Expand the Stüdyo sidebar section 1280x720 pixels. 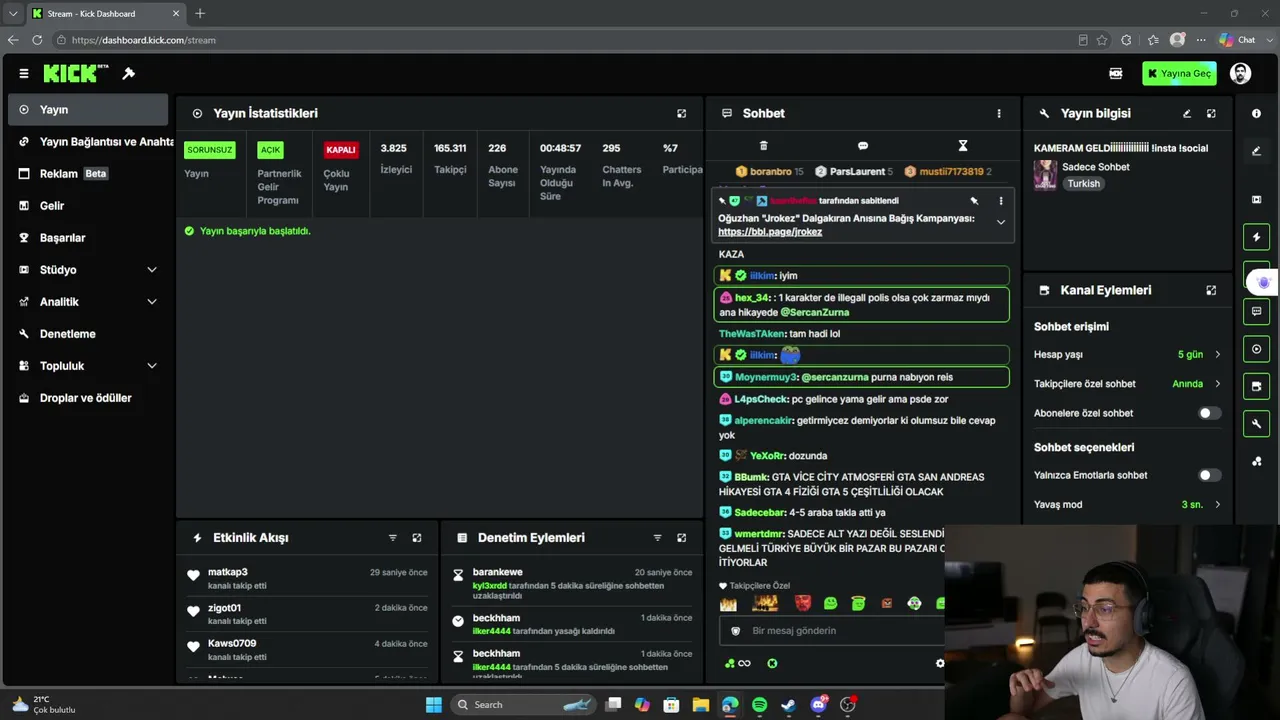[x=152, y=270]
